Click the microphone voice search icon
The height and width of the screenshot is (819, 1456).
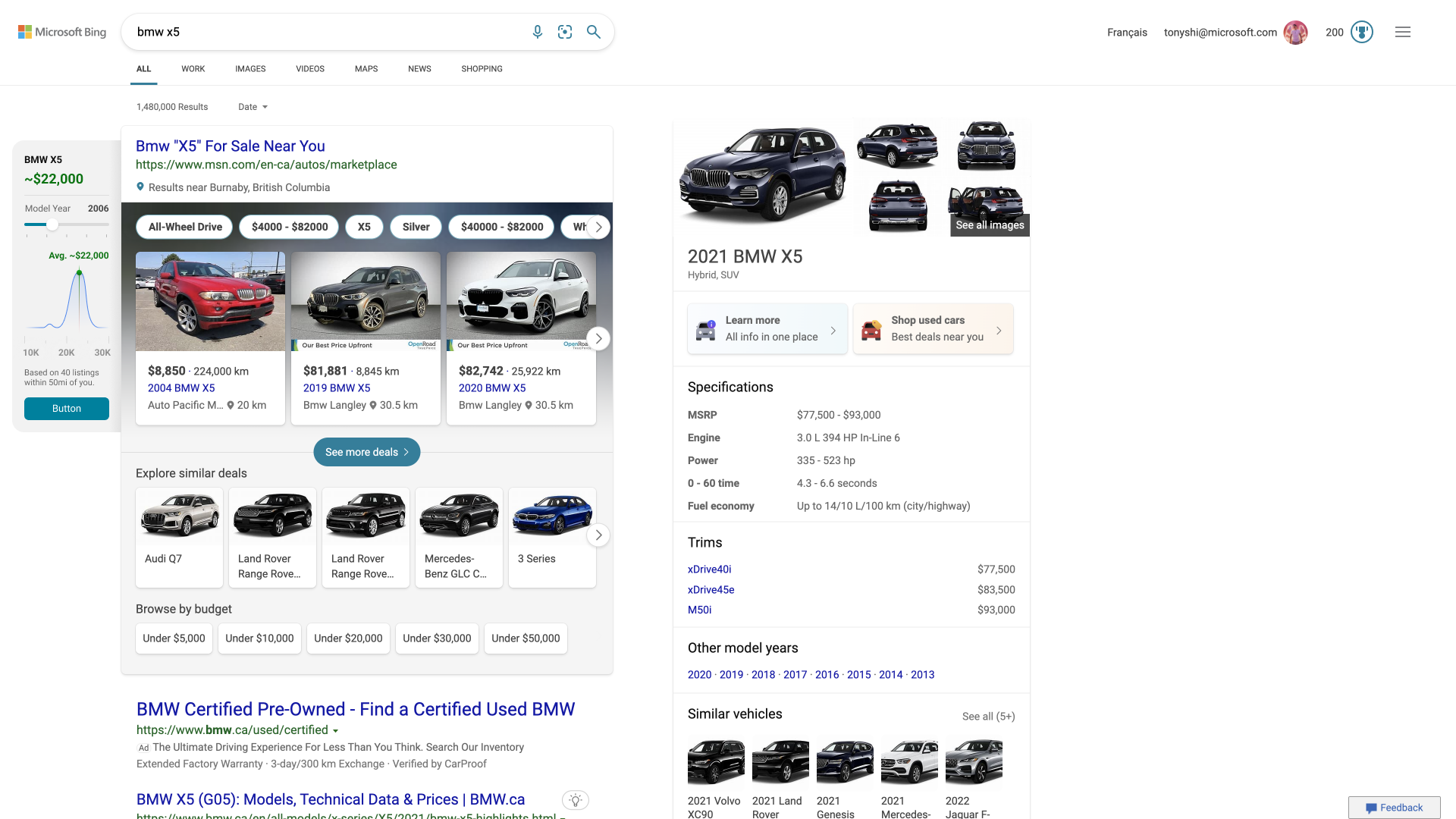537,32
